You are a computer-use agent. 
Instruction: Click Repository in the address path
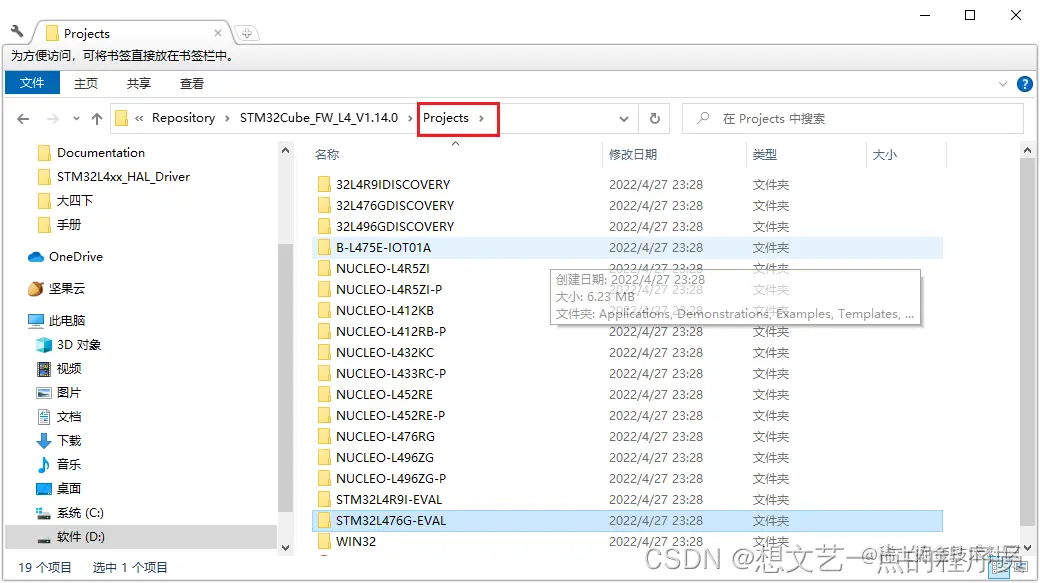[183, 117]
